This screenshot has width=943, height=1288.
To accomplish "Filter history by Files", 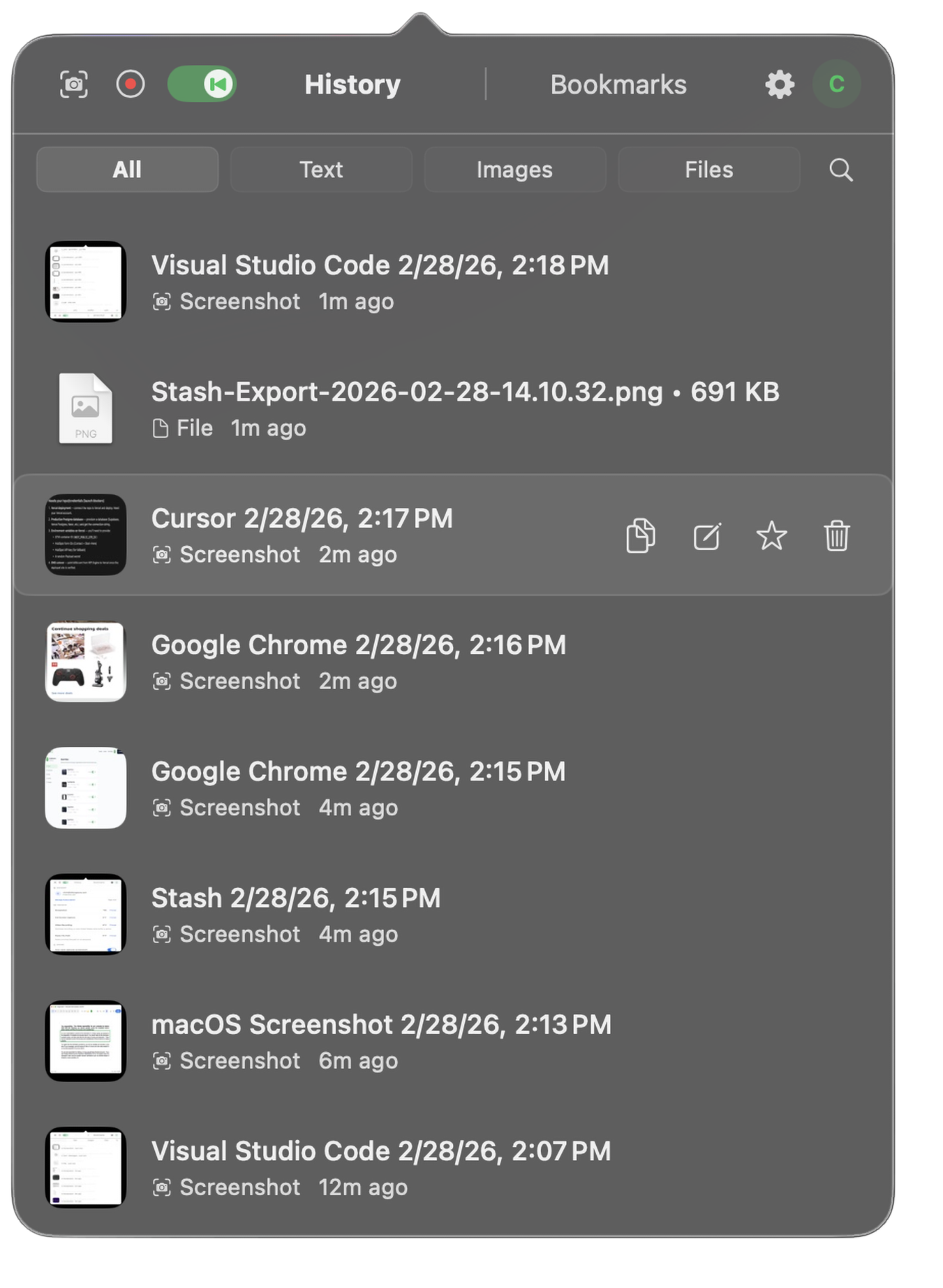I will (709, 170).
